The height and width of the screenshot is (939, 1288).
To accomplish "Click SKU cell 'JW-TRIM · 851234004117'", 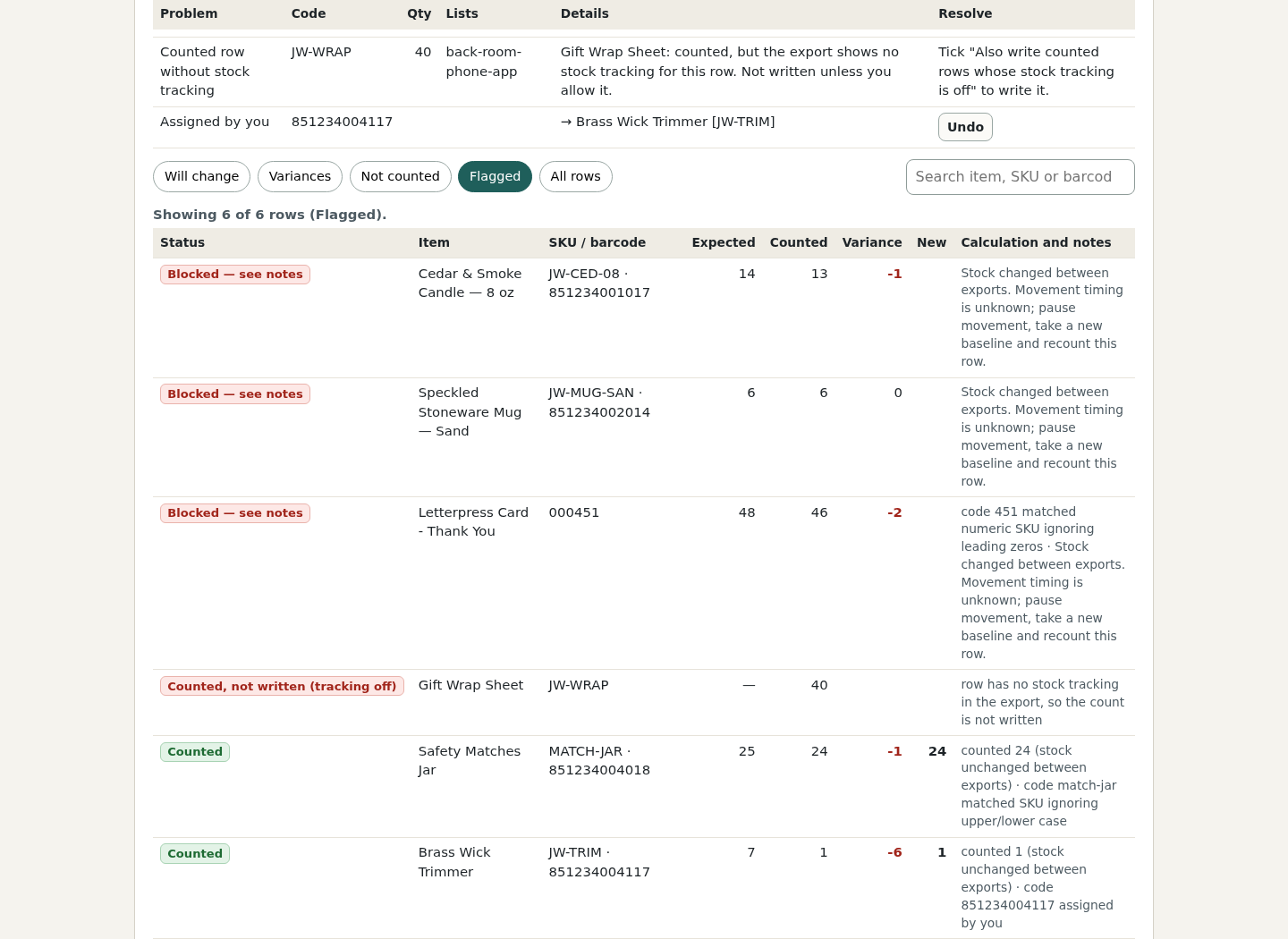I will coord(599,862).
